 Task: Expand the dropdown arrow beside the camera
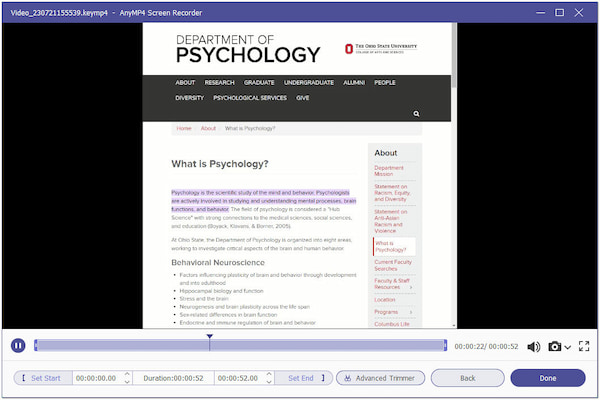568,347
